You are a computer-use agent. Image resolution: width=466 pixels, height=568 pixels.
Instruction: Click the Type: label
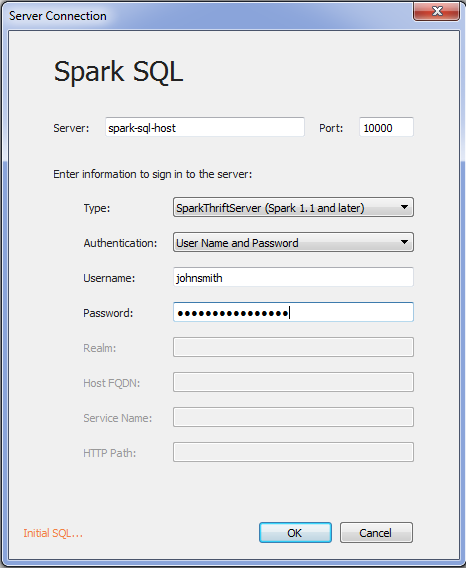97,208
